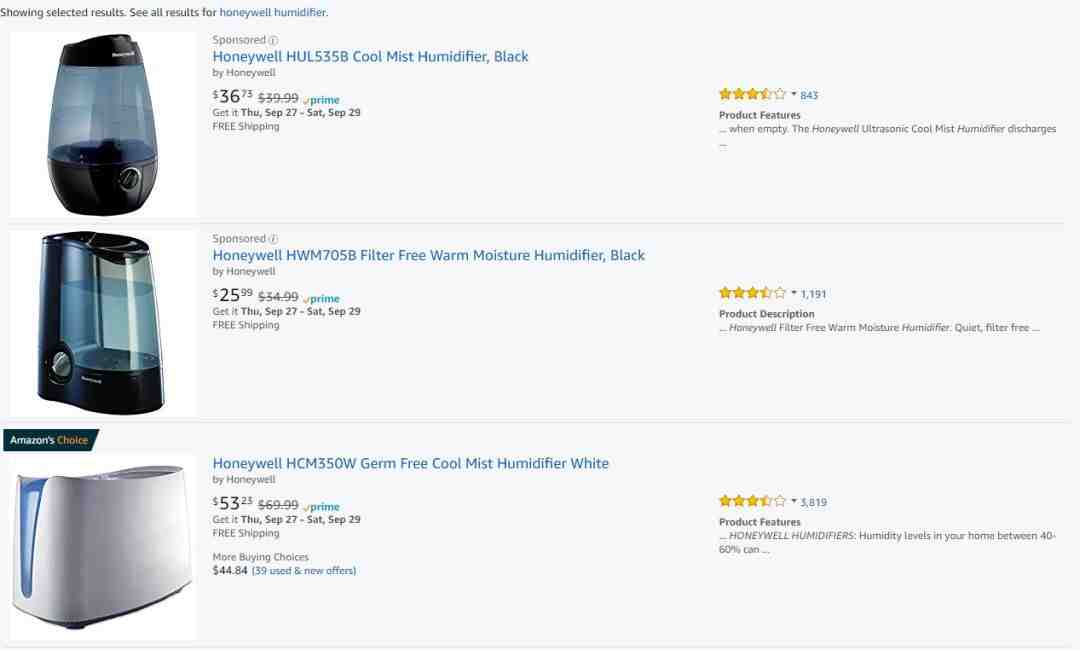Open the 1,191 customer reviews link

coord(813,294)
